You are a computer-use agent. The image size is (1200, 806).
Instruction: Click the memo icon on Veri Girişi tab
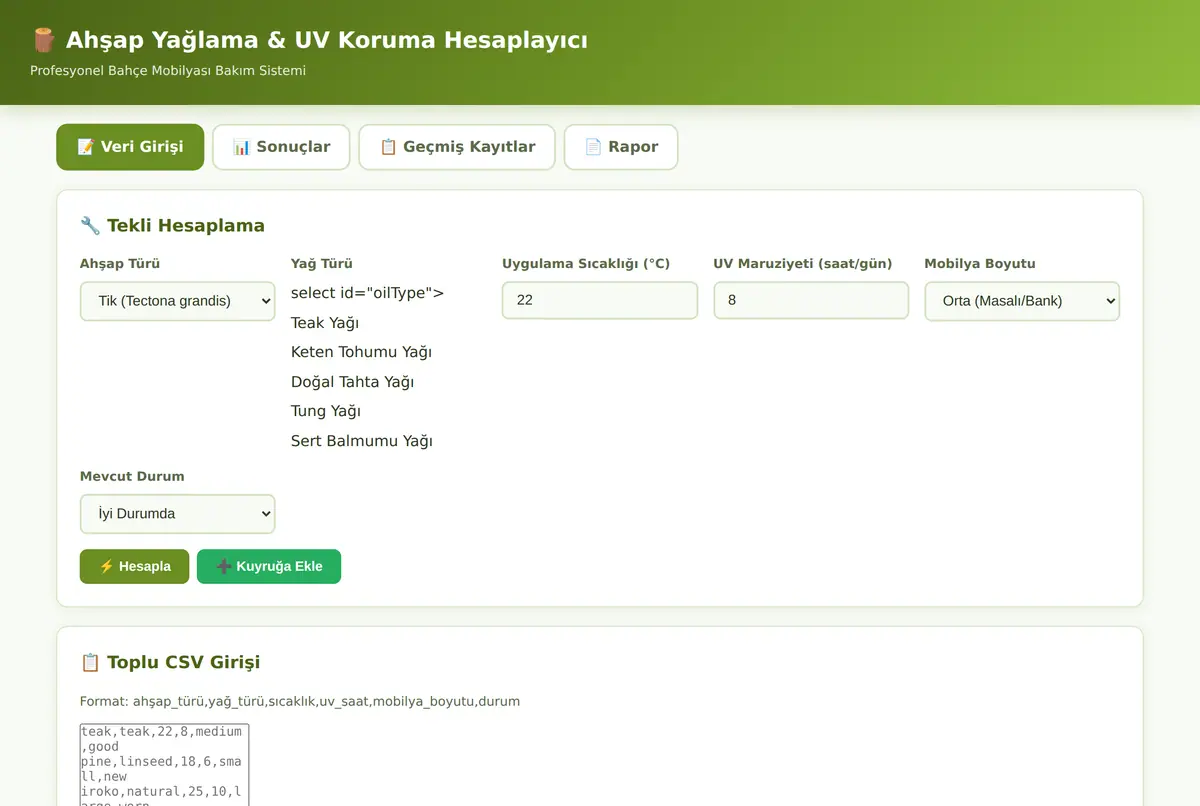click(86, 147)
